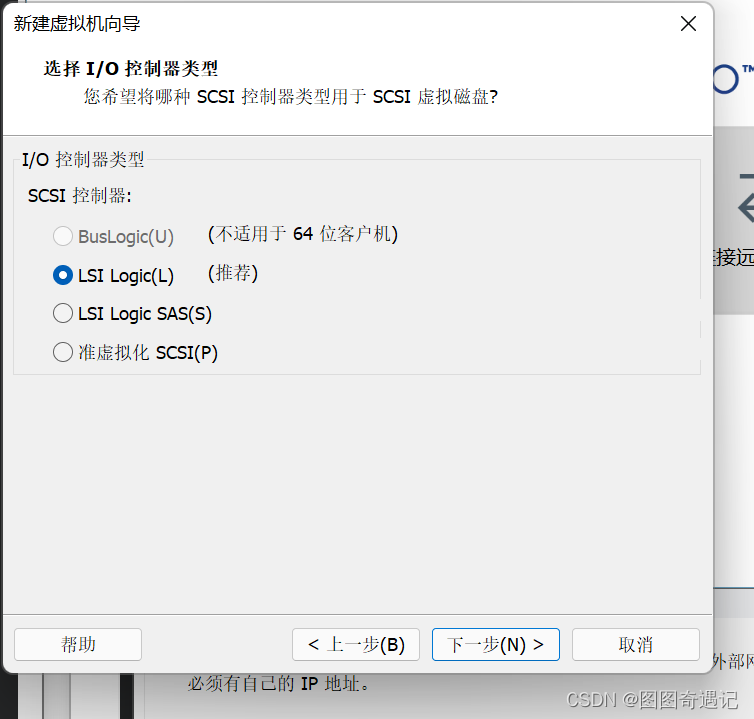Click the (不适用于 64 位客户机) note
The image size is (754, 719).
pyautogui.click(x=303, y=234)
